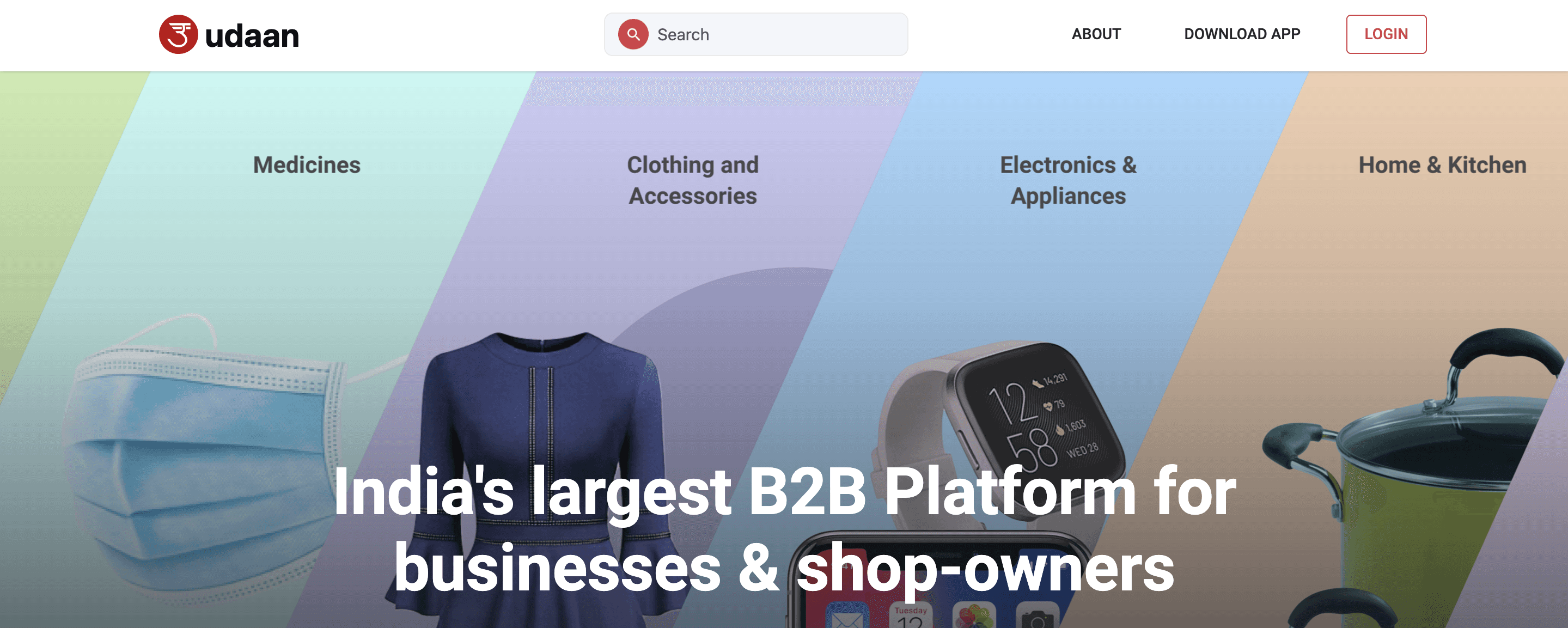This screenshot has width=1568, height=628.
Task: Open the DOWNLOAD APP menu item
Action: pos(1242,34)
